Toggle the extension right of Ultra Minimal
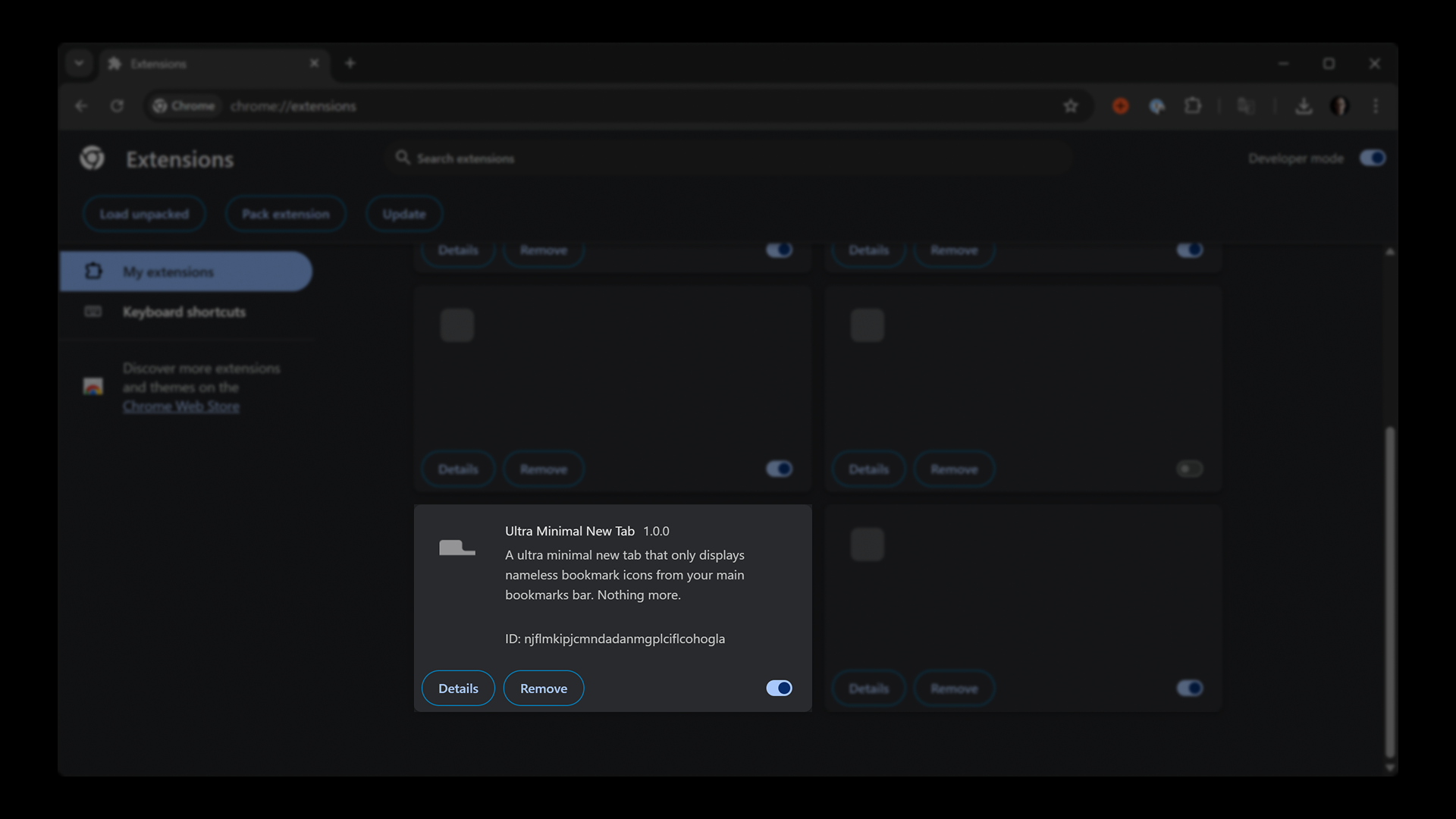This screenshot has height=819, width=1456. pos(1190,688)
